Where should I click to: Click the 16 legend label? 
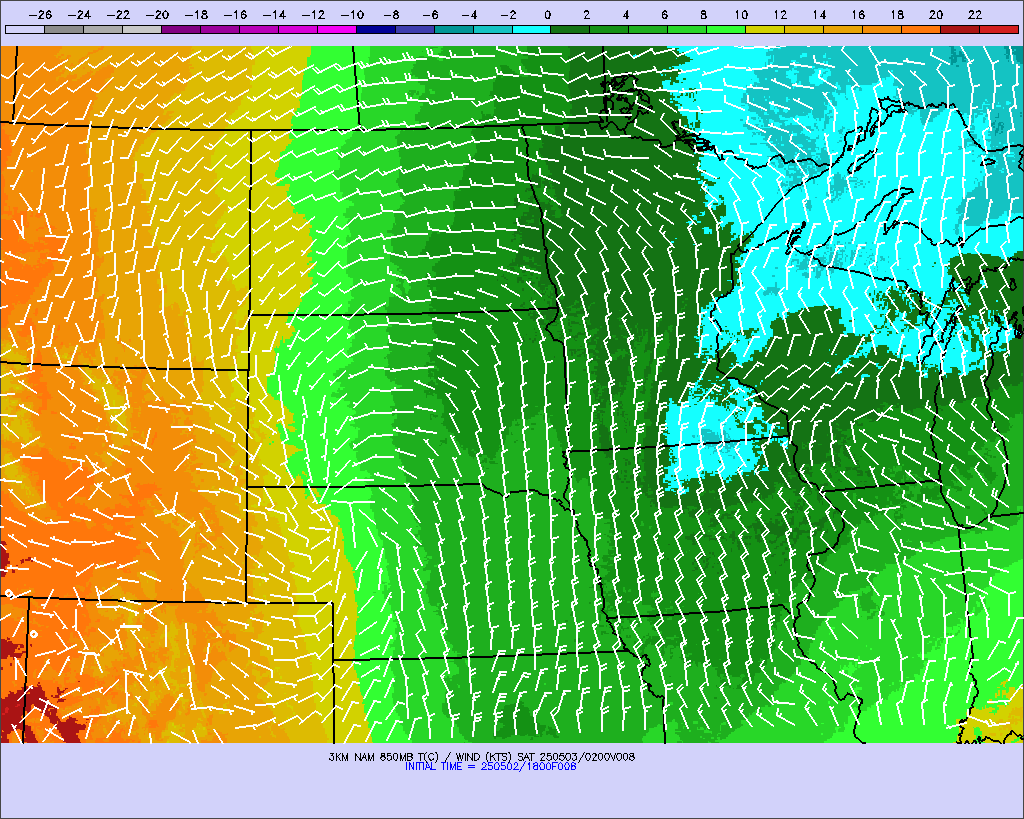click(x=857, y=14)
